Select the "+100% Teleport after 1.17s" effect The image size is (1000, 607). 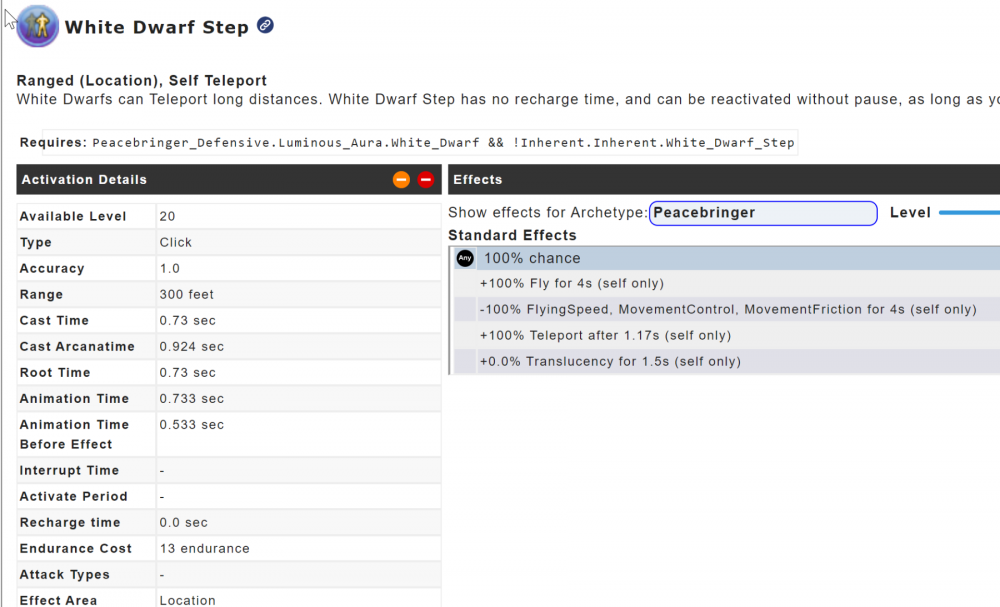pos(605,336)
